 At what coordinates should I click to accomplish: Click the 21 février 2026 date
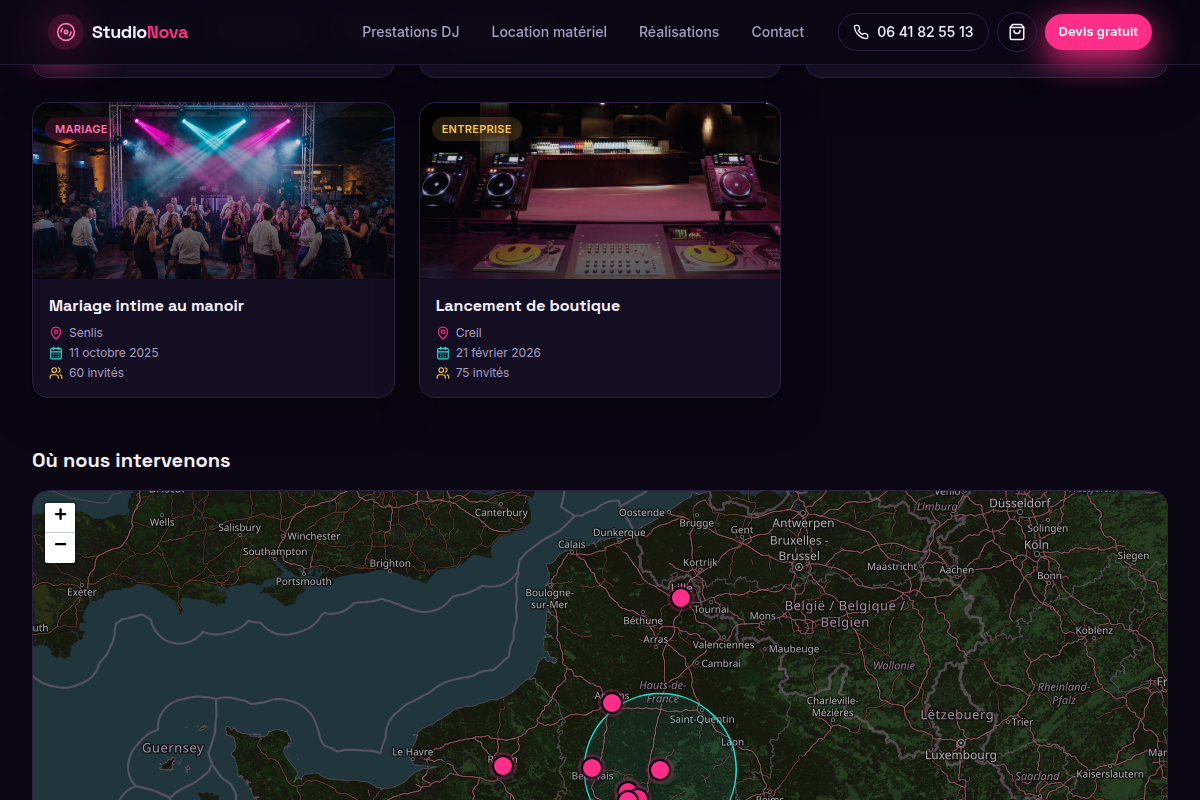pyautogui.click(x=498, y=353)
